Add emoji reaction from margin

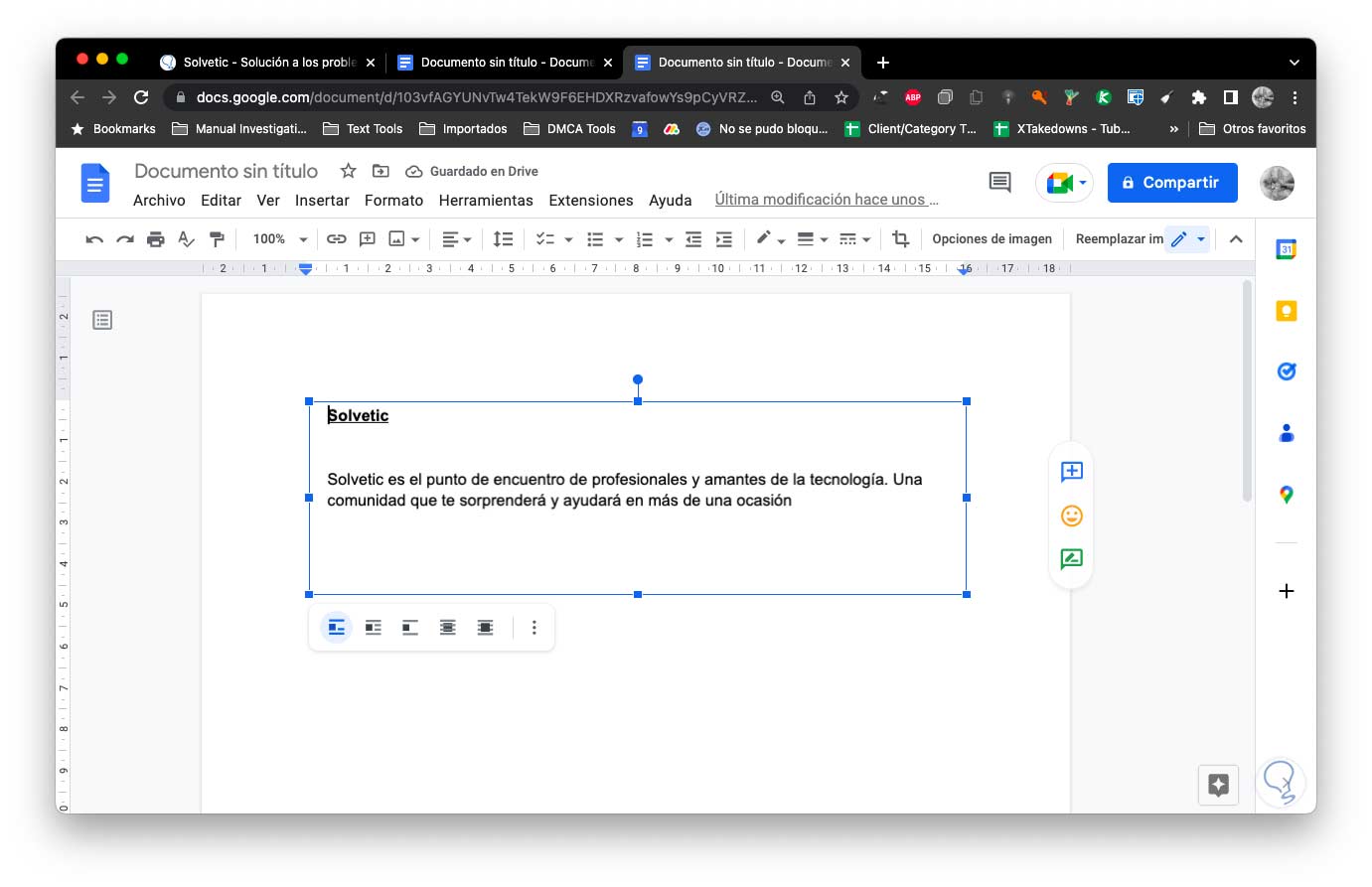pyautogui.click(x=1071, y=516)
